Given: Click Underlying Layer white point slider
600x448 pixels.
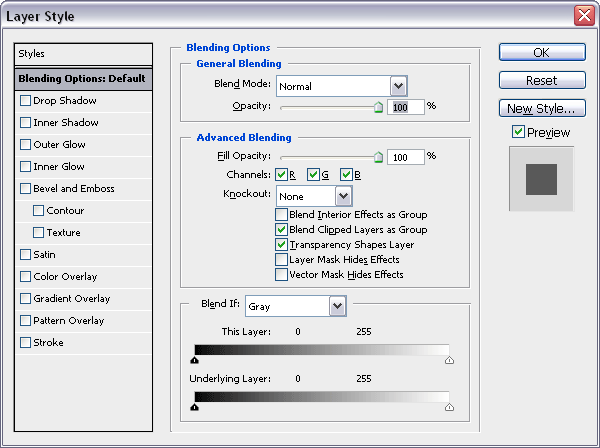Looking at the screenshot, I should (x=450, y=407).
